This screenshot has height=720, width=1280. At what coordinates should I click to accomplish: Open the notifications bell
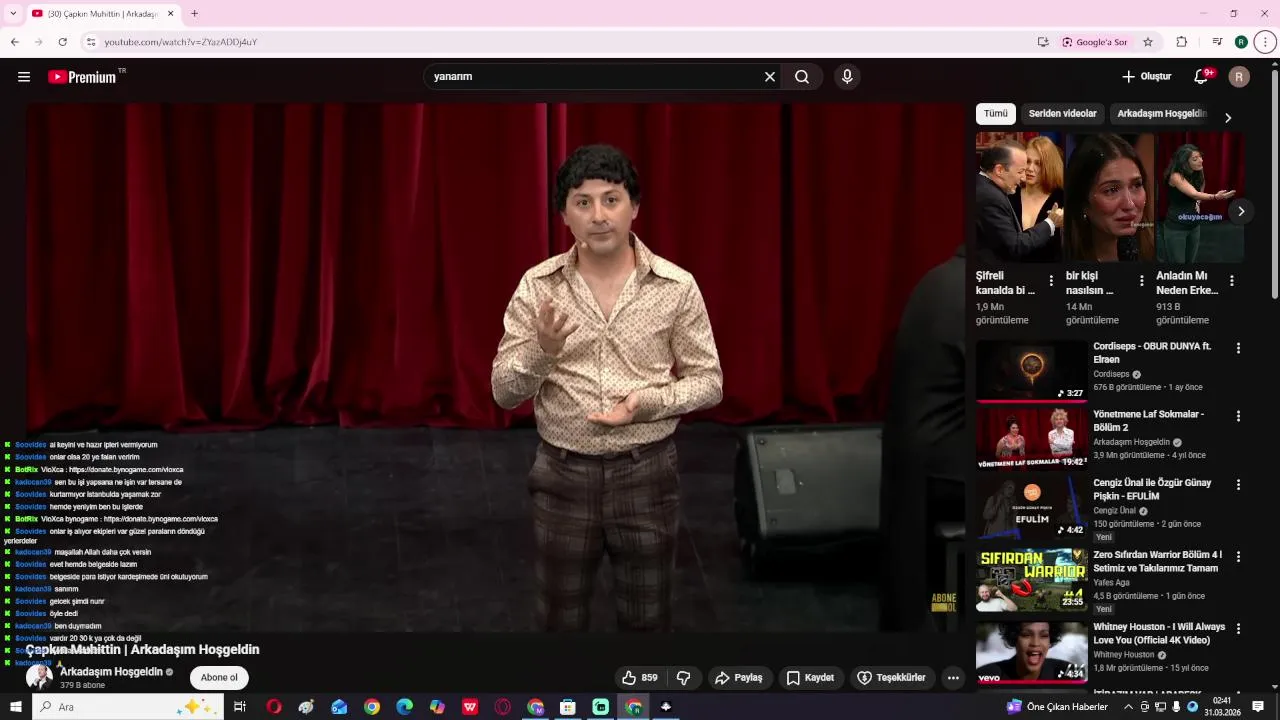point(1203,77)
